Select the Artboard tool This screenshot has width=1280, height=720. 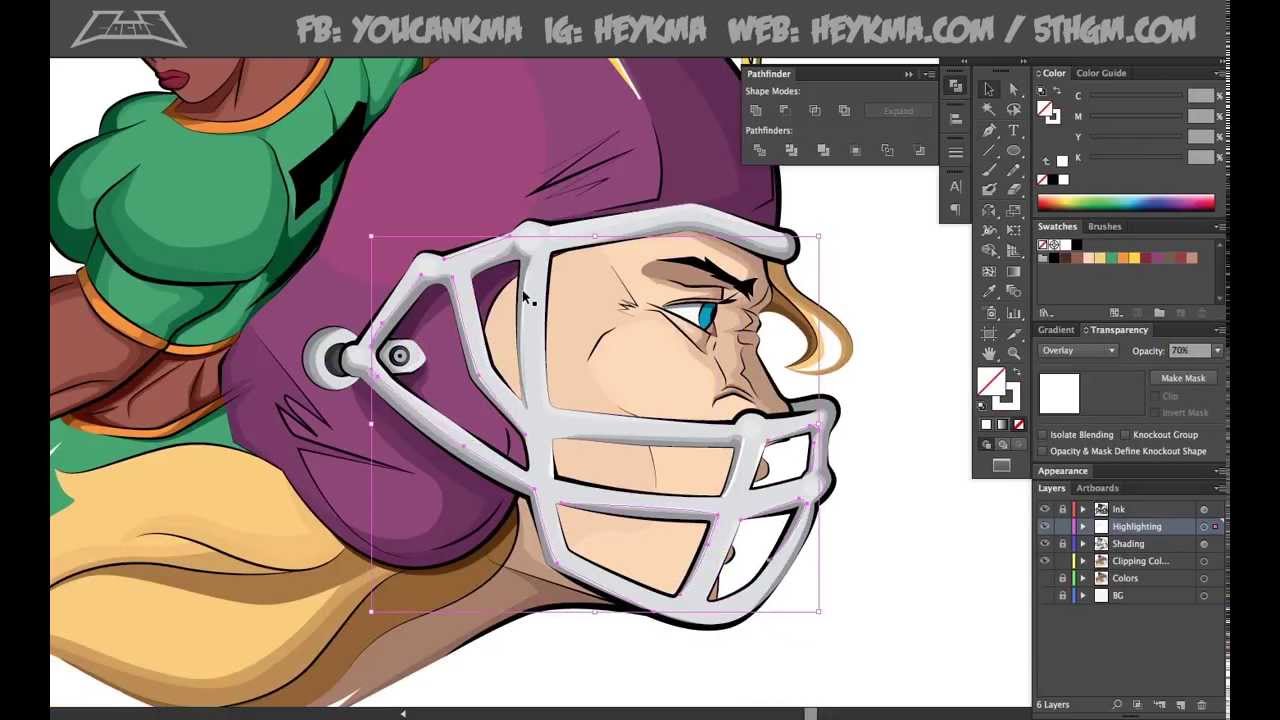[989, 333]
